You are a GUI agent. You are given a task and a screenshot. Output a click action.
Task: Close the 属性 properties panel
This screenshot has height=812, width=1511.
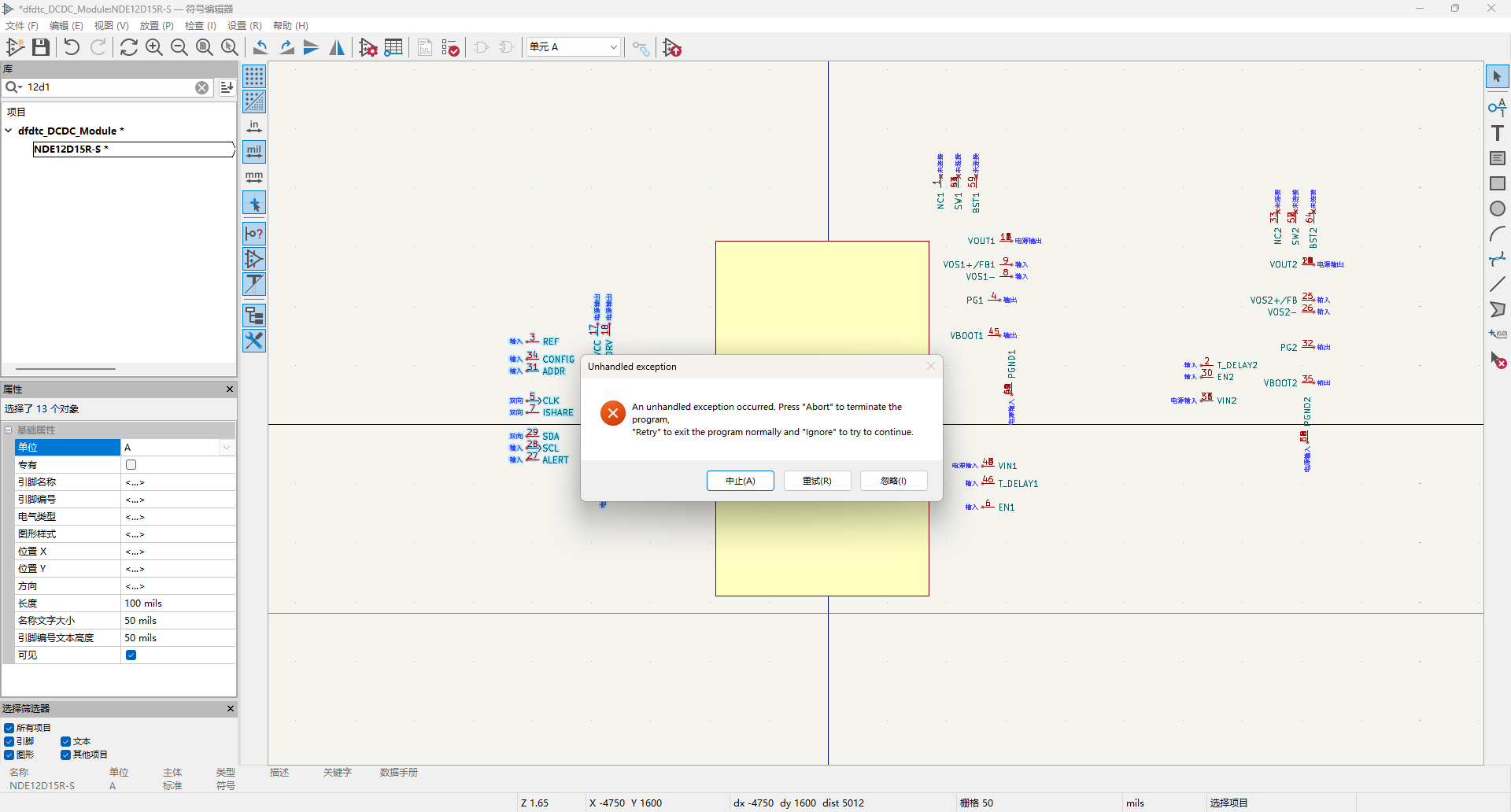coord(230,389)
